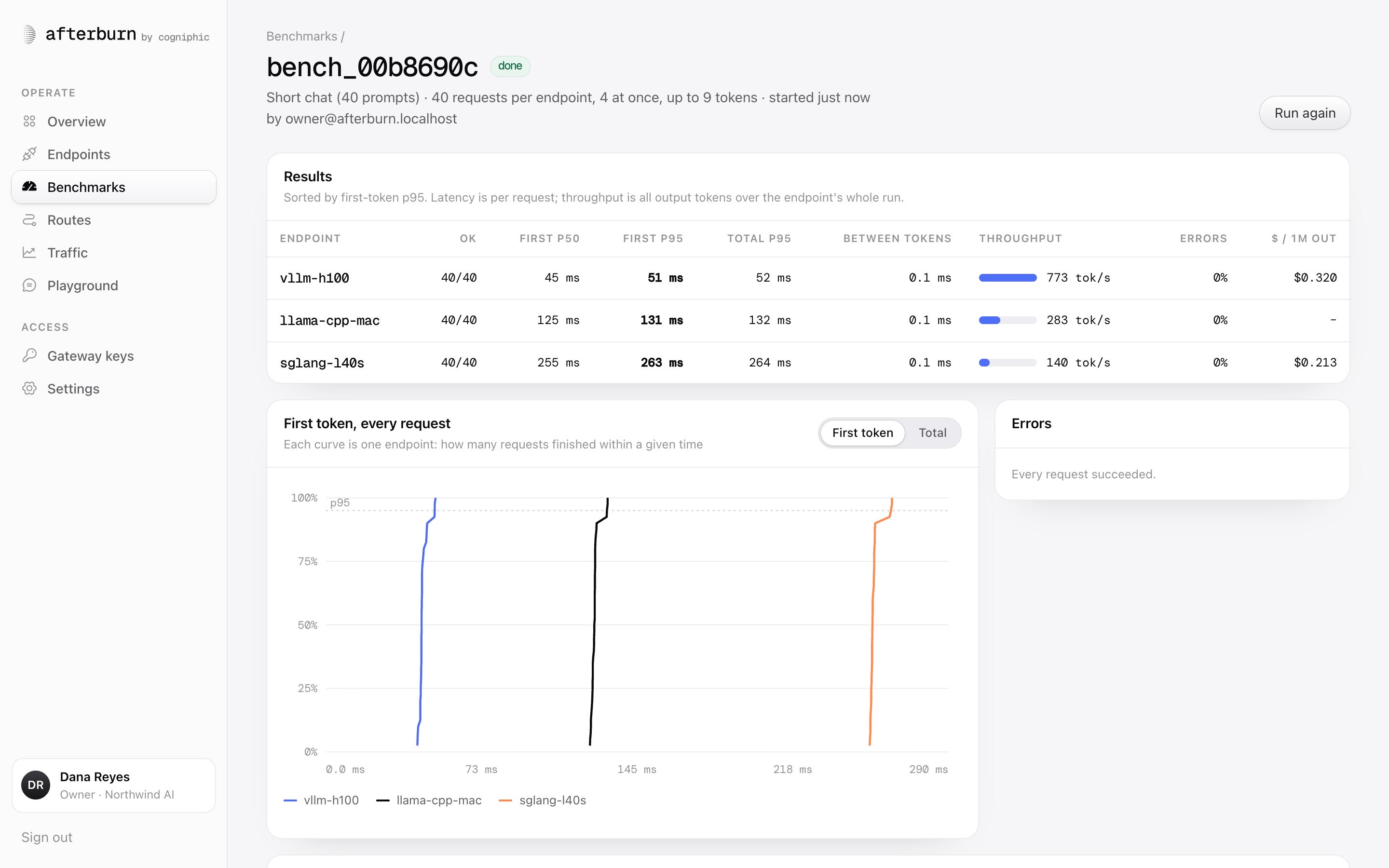1389x868 pixels.
Task: Click the Benchmarks gauge icon
Action: 29,187
